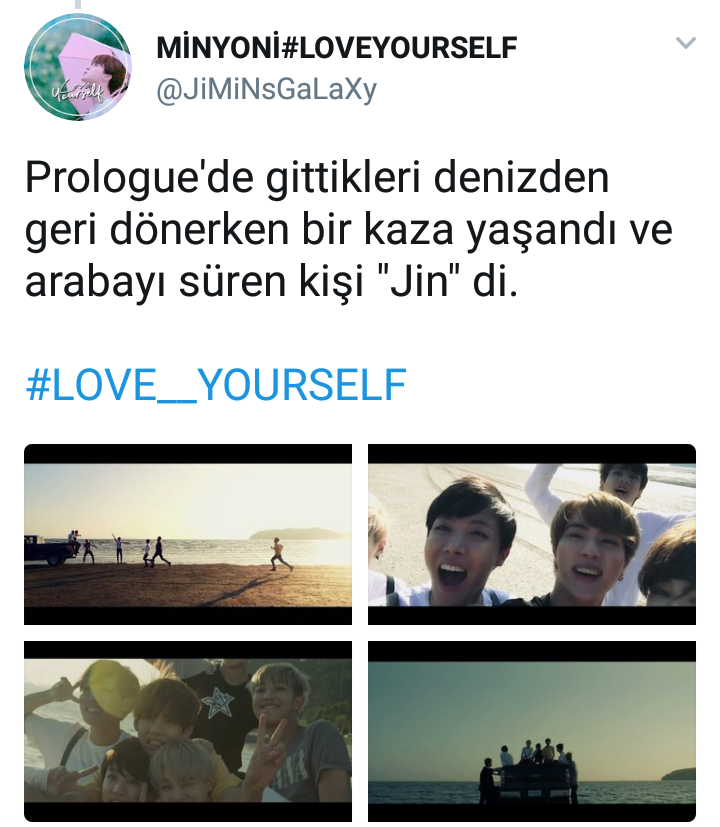View the laughing selfie close-up photo
720x827 pixels.
pyautogui.click(x=532, y=534)
